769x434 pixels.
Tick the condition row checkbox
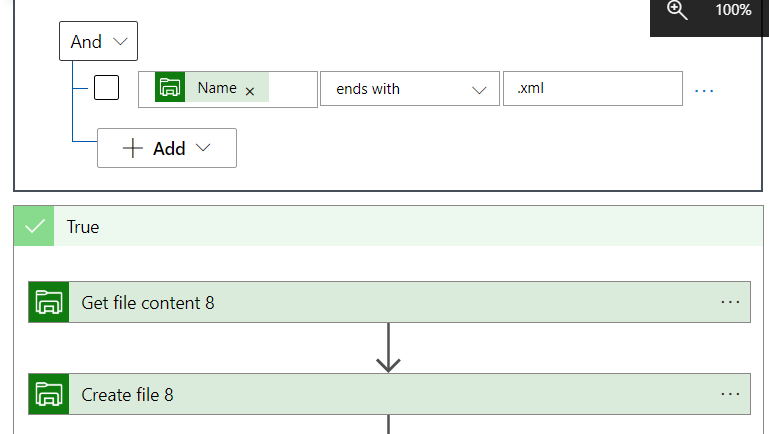[106, 88]
